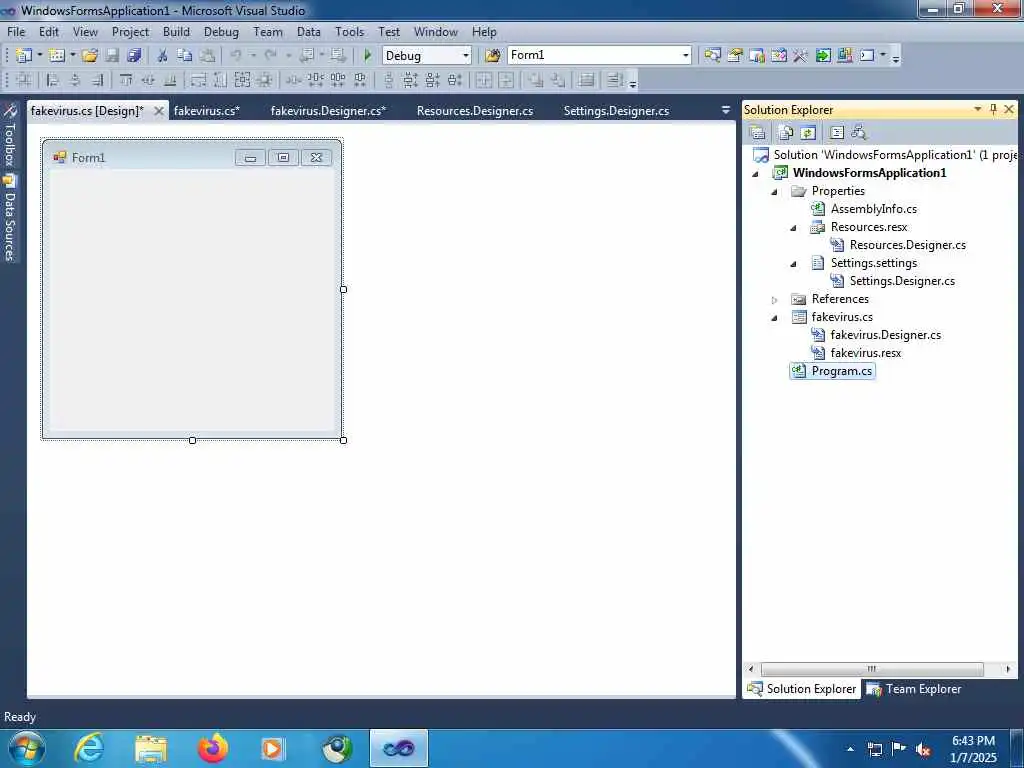This screenshot has width=1024, height=768.
Task: Open the active documents tab list dropdown
Action: tap(726, 110)
